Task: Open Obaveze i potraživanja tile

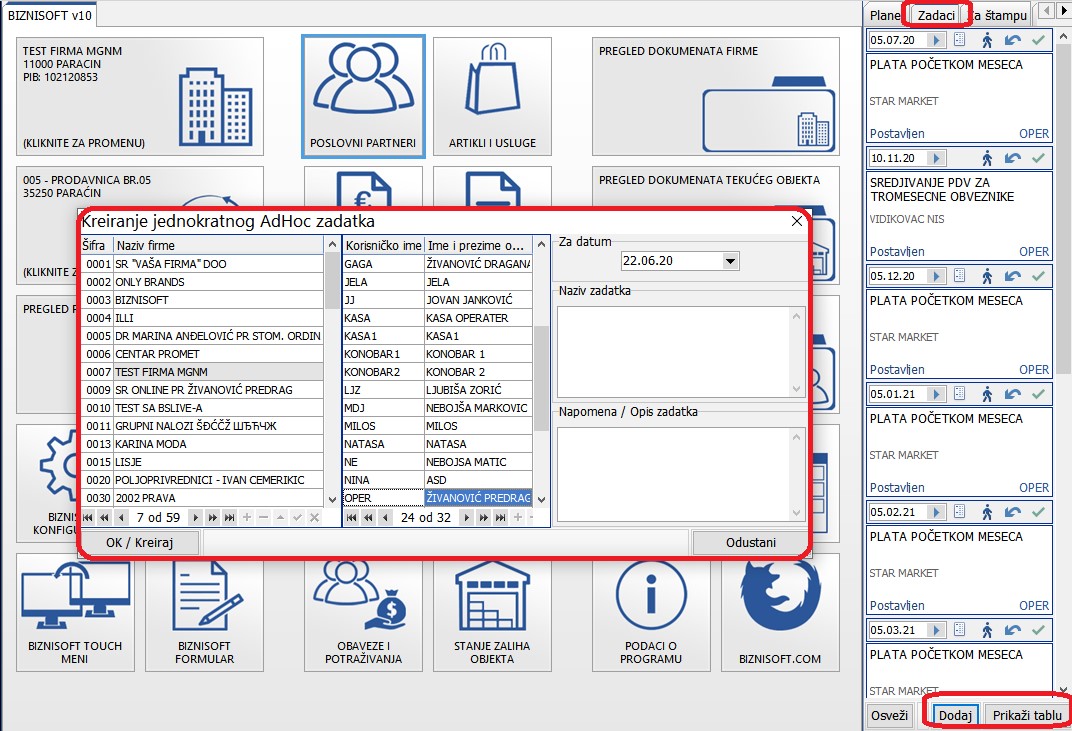Action: click(x=363, y=612)
